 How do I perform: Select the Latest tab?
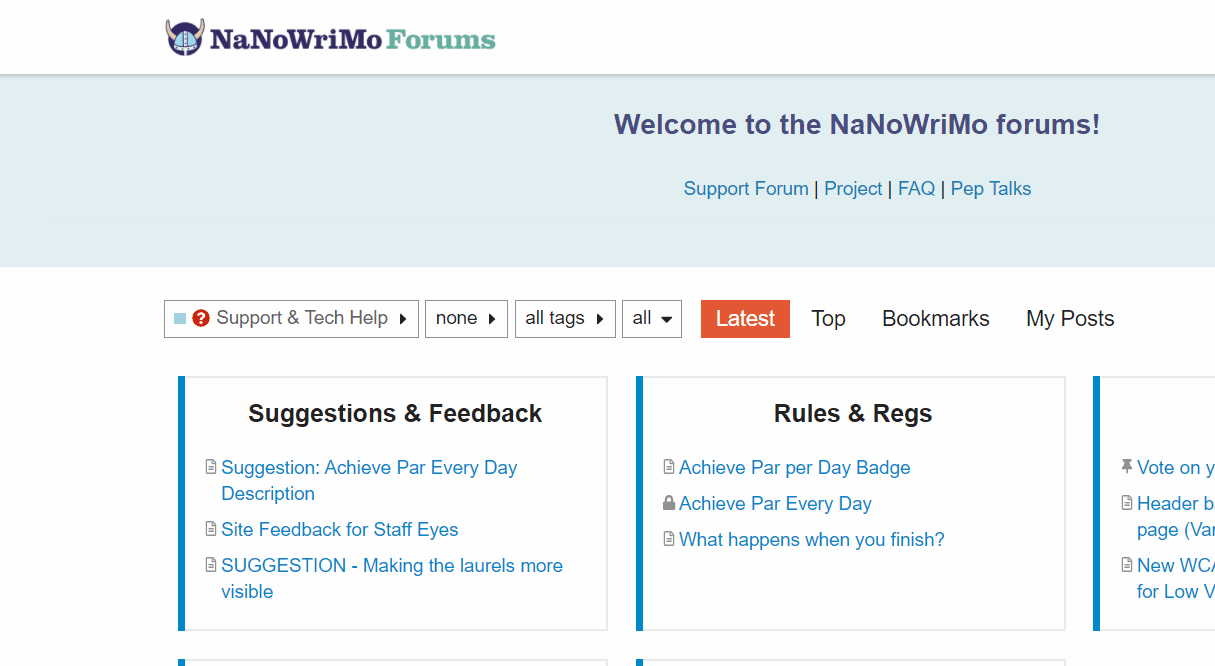pos(745,319)
